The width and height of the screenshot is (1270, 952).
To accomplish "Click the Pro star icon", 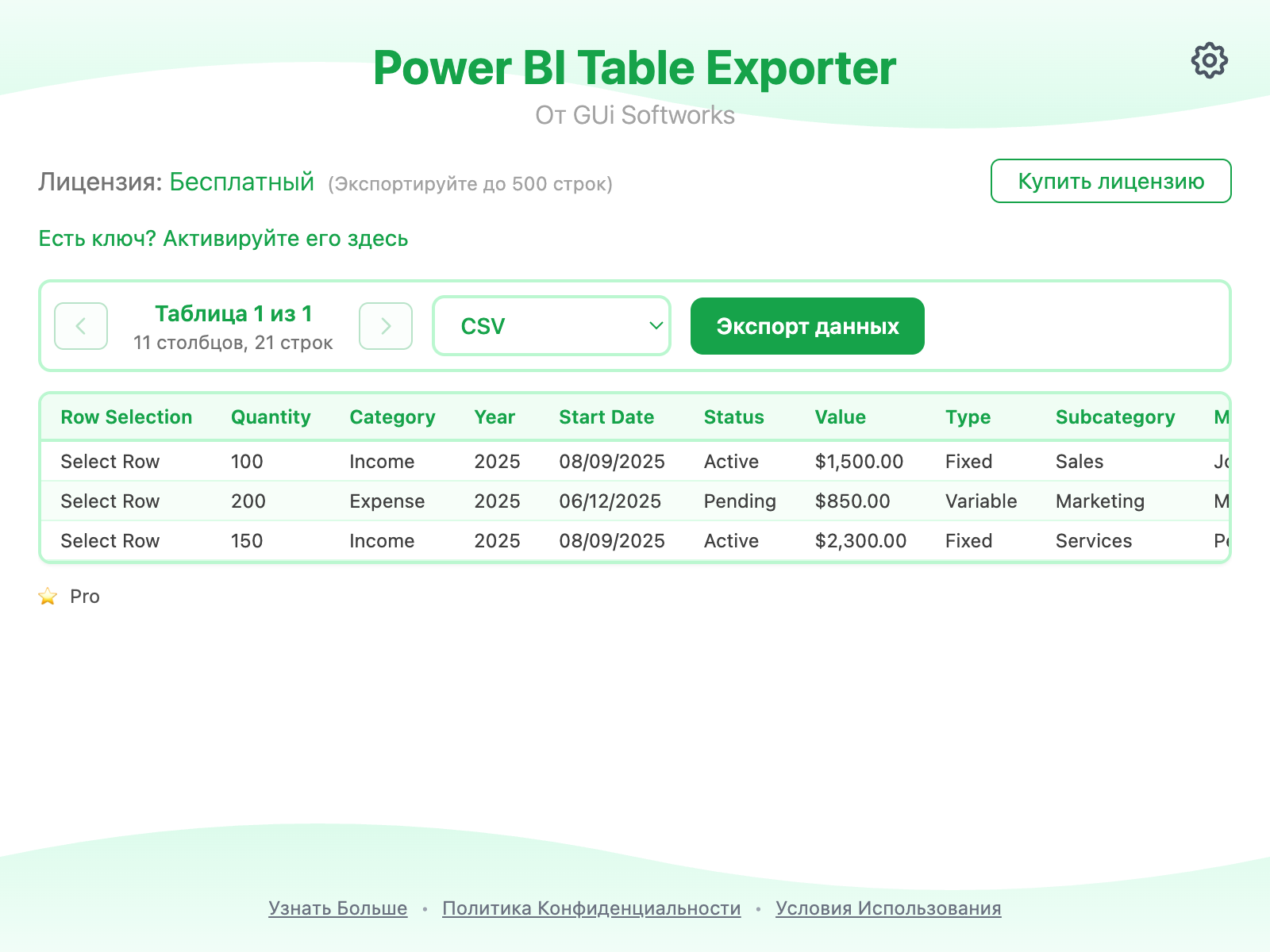I will coord(48,597).
